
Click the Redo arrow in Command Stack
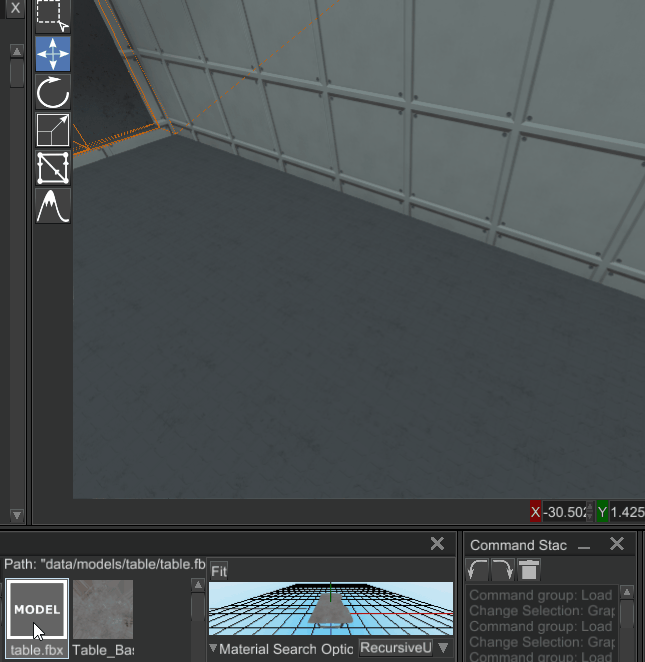pos(502,570)
